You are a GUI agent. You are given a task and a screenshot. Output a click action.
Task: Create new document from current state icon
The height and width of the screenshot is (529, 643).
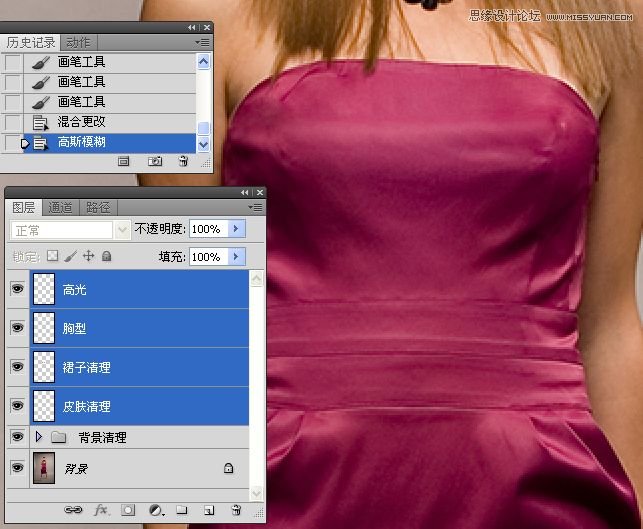tap(123, 161)
